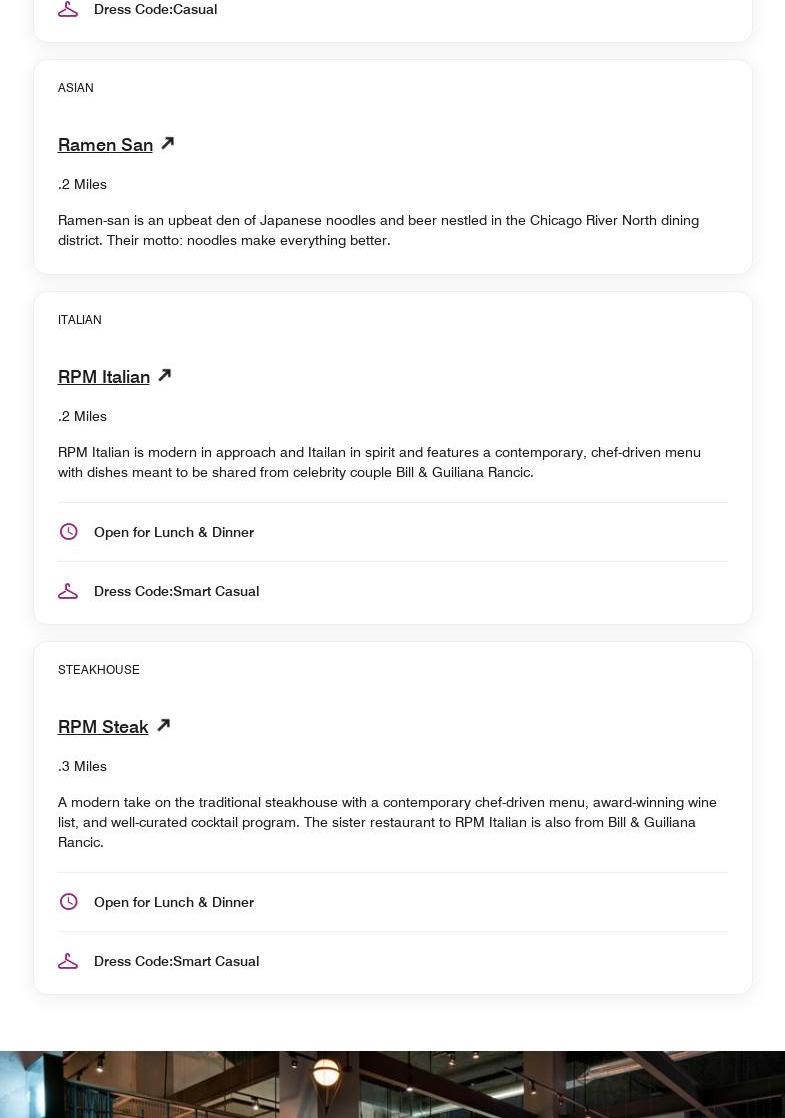Click the arrow icon next to RPM Steak
The width and height of the screenshot is (785, 1118).
[163, 725]
